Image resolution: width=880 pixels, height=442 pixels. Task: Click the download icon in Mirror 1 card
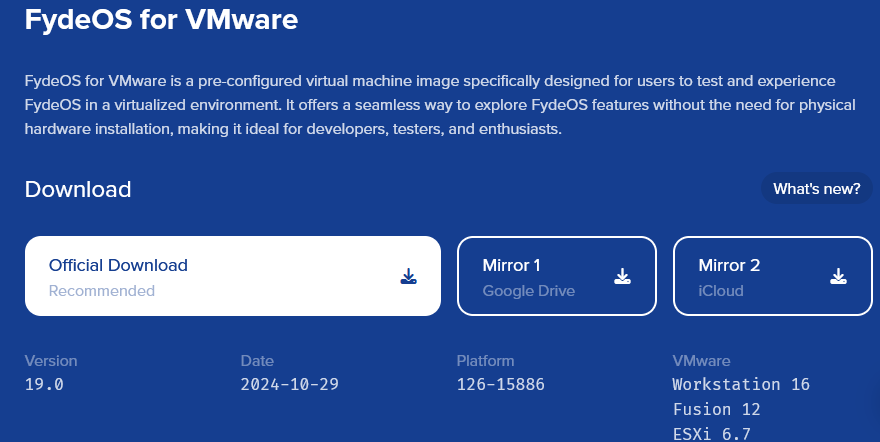(622, 276)
